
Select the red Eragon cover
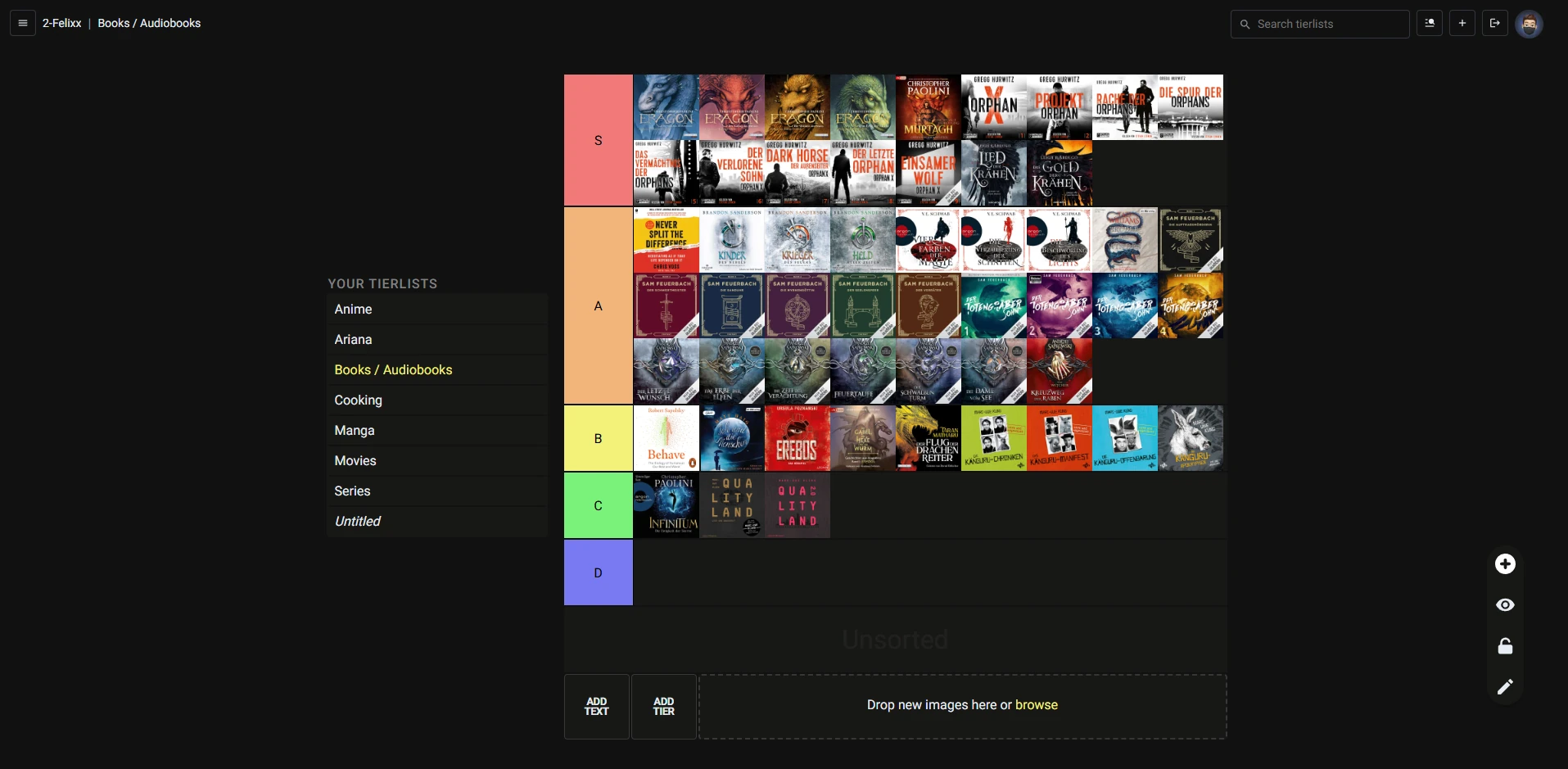[732, 107]
